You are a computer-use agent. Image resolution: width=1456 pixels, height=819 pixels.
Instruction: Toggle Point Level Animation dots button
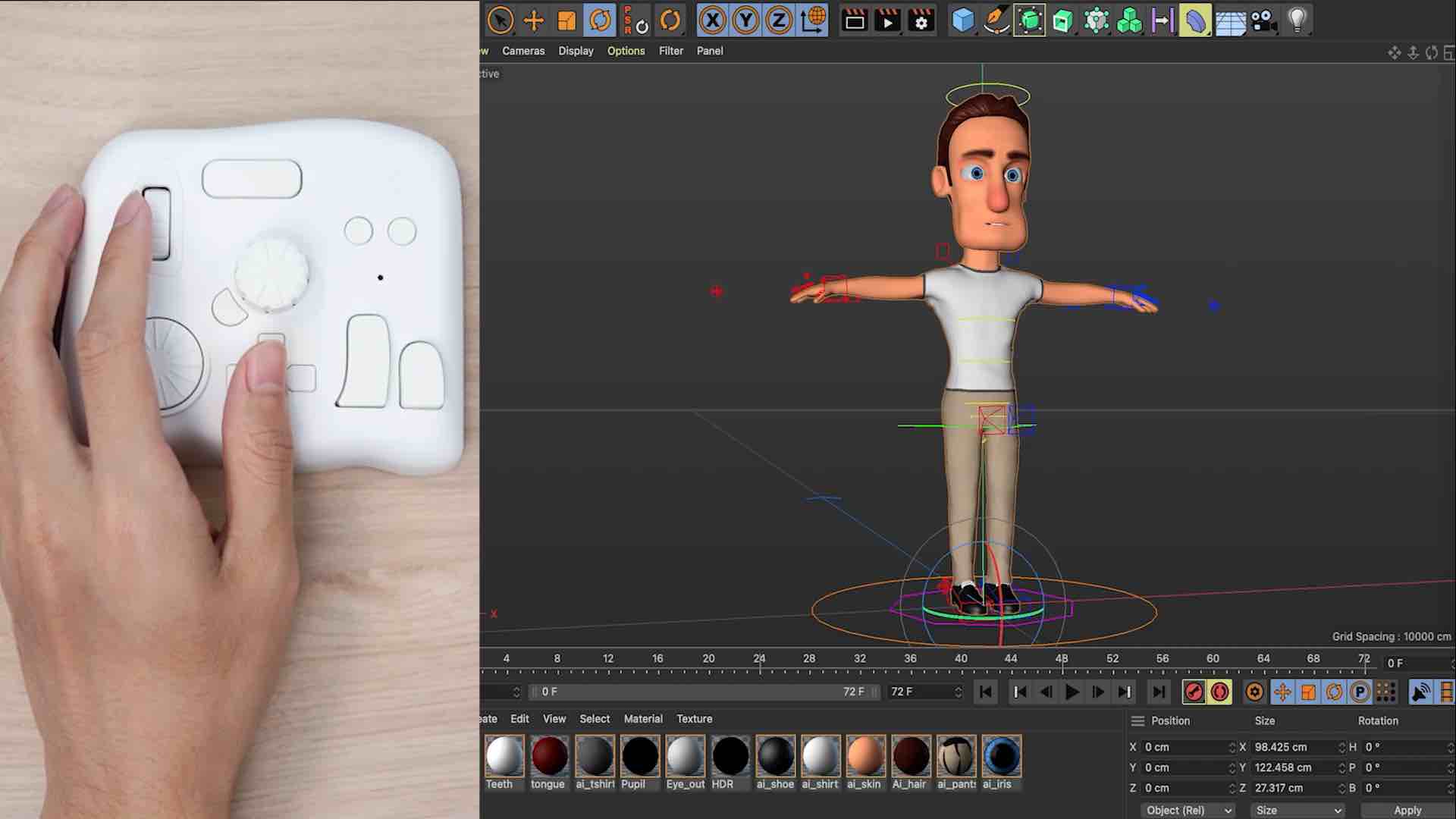pos(1385,692)
